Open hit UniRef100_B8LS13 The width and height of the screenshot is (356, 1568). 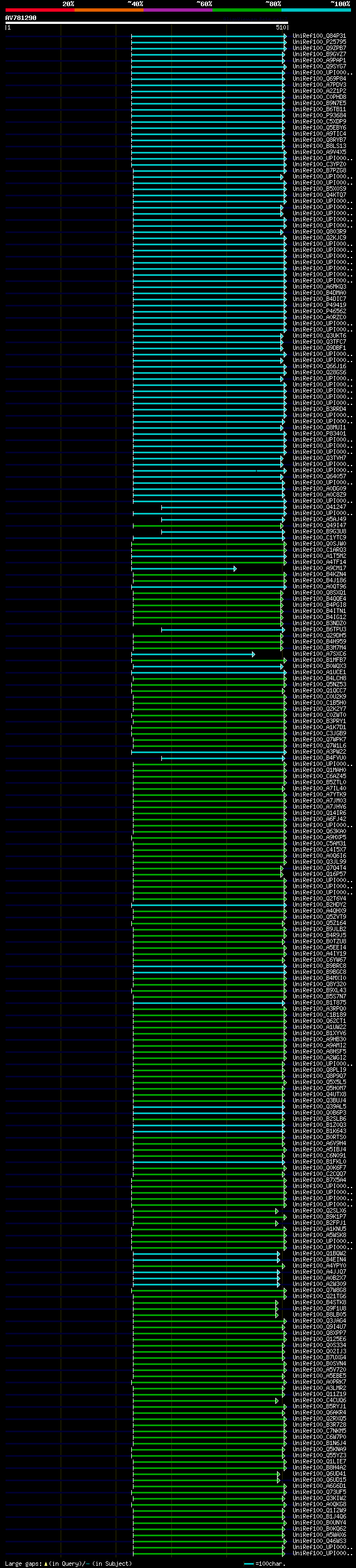coord(319,146)
